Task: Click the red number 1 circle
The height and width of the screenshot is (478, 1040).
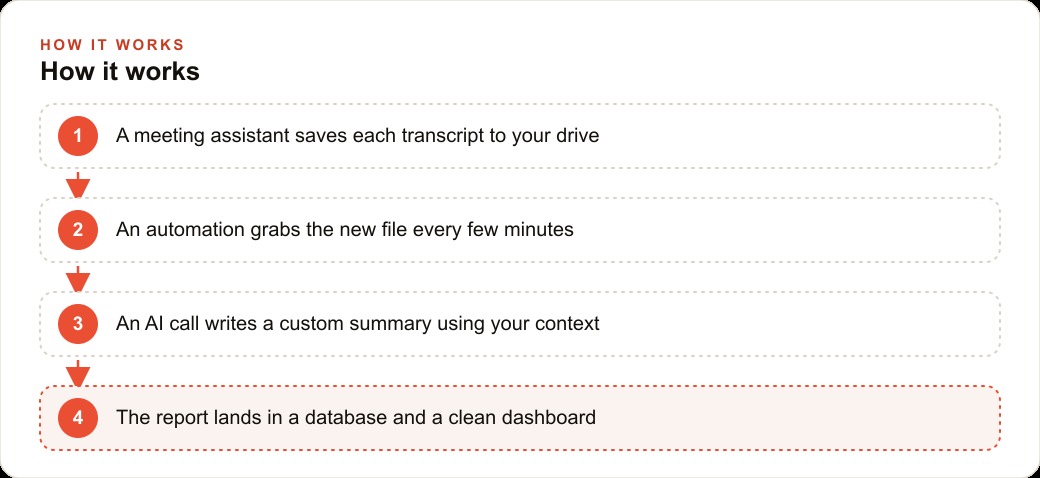Action: (78, 136)
